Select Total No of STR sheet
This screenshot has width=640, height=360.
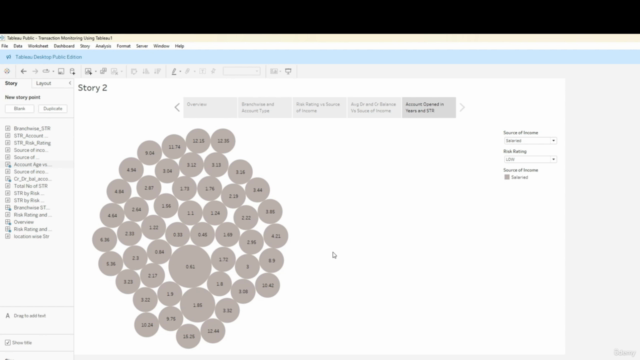31,186
